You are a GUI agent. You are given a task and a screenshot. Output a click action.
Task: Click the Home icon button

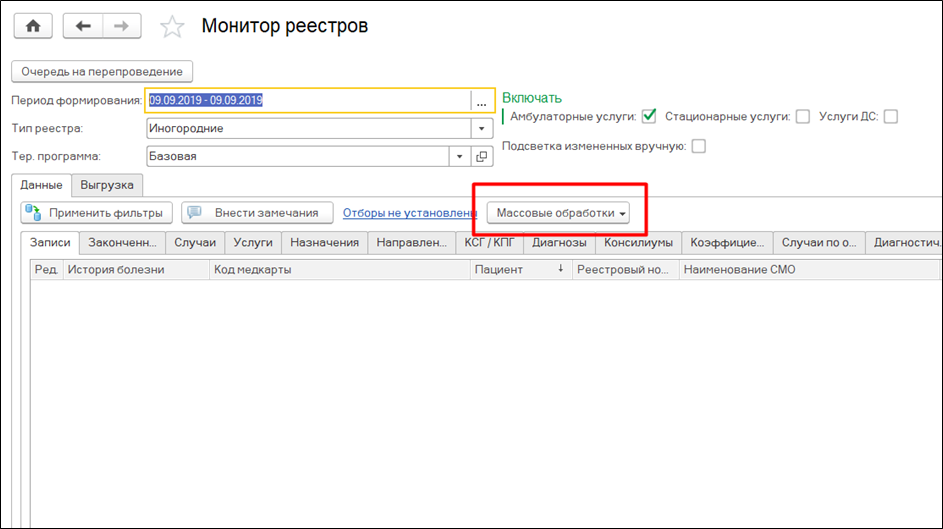(x=32, y=26)
